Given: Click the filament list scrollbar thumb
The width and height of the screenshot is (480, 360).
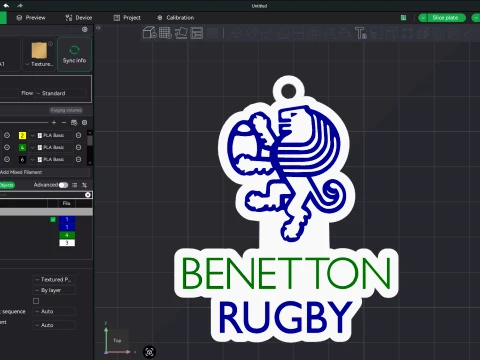Looking at the screenshot, I should (90, 140).
